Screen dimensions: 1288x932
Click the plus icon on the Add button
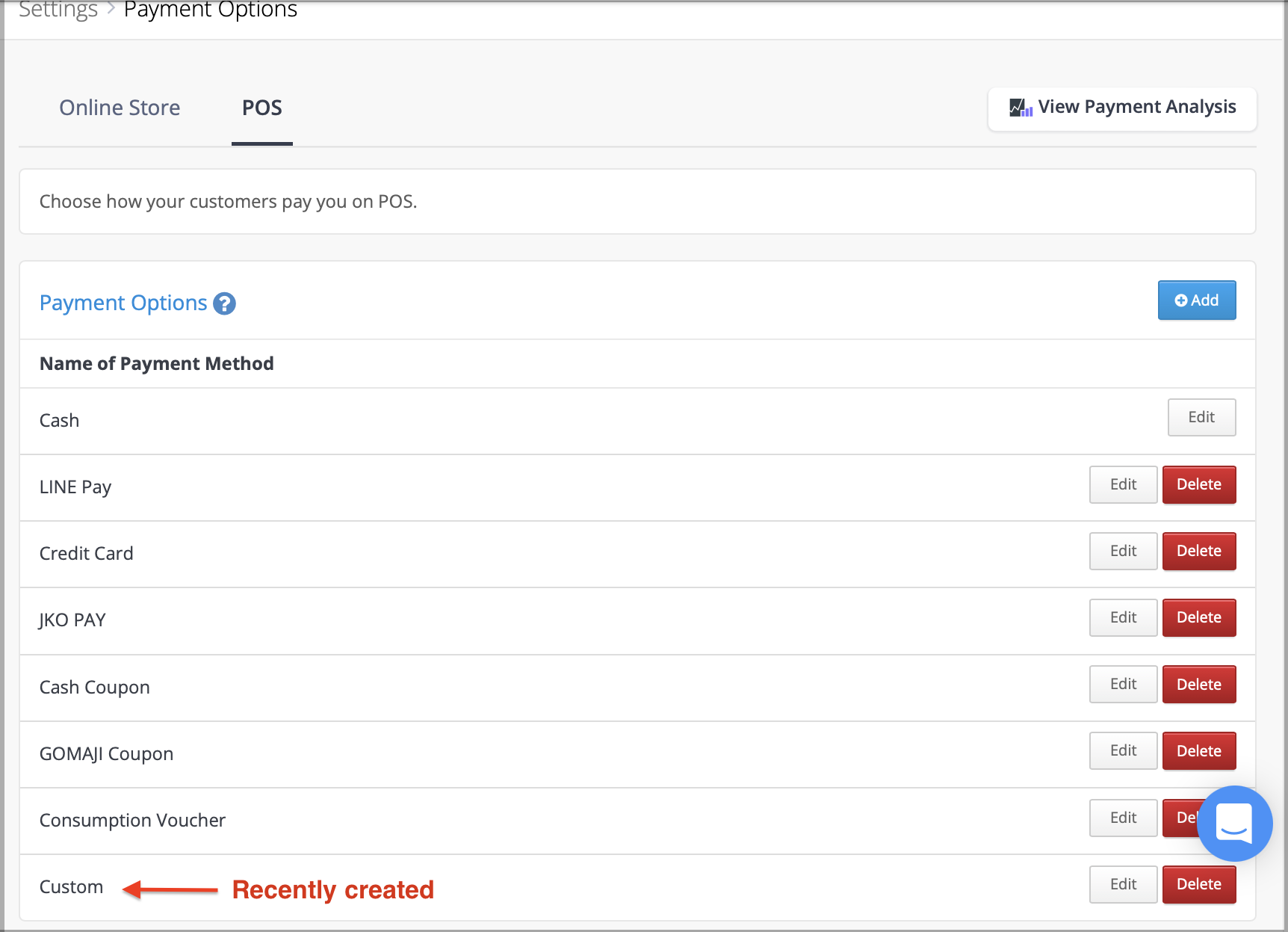1180,300
